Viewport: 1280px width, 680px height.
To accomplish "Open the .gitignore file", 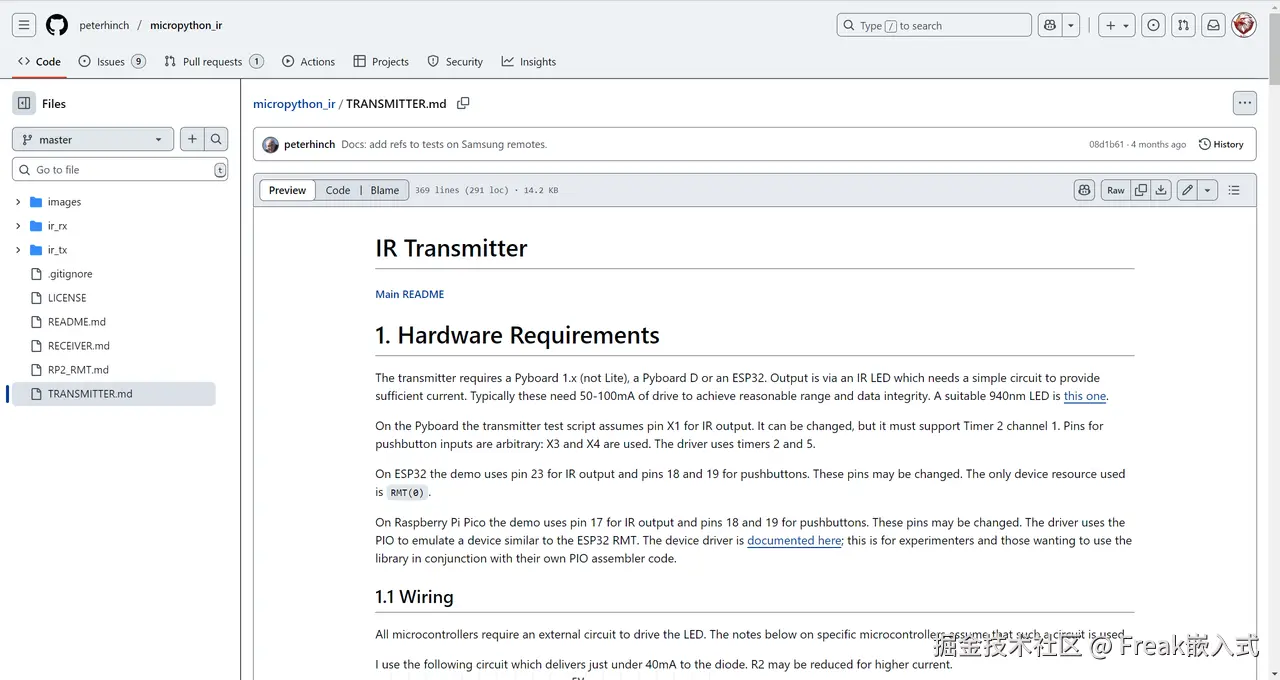I will pos(70,274).
